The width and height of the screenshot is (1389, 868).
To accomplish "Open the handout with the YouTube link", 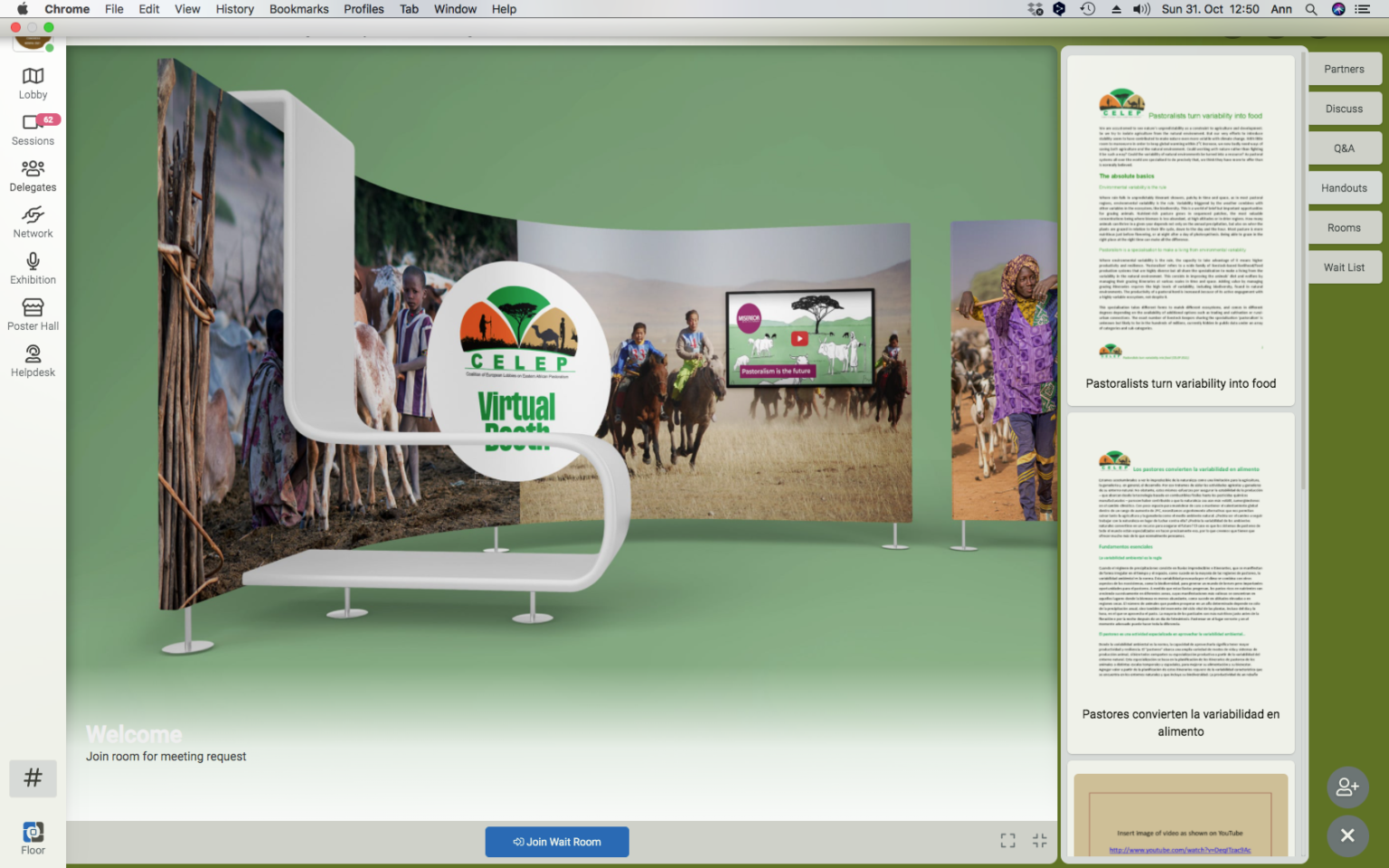I will tap(1181, 810).
